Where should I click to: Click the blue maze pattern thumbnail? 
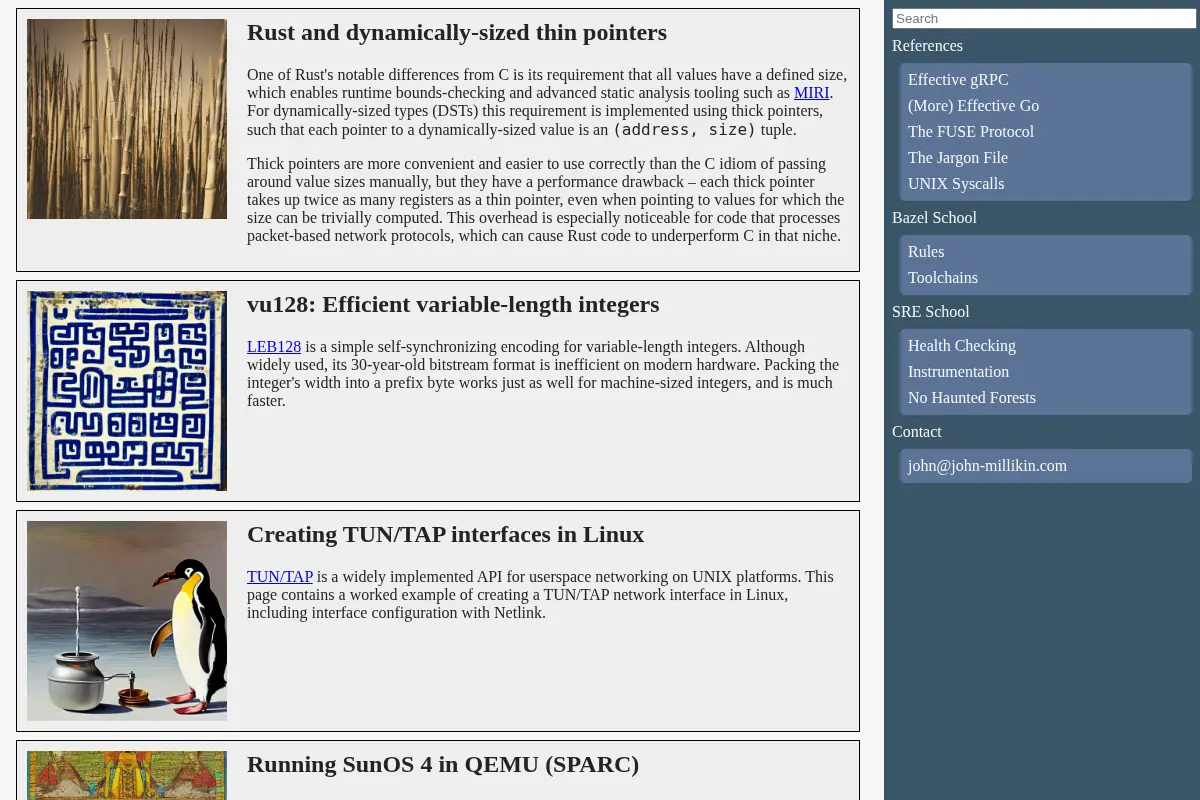pos(127,391)
